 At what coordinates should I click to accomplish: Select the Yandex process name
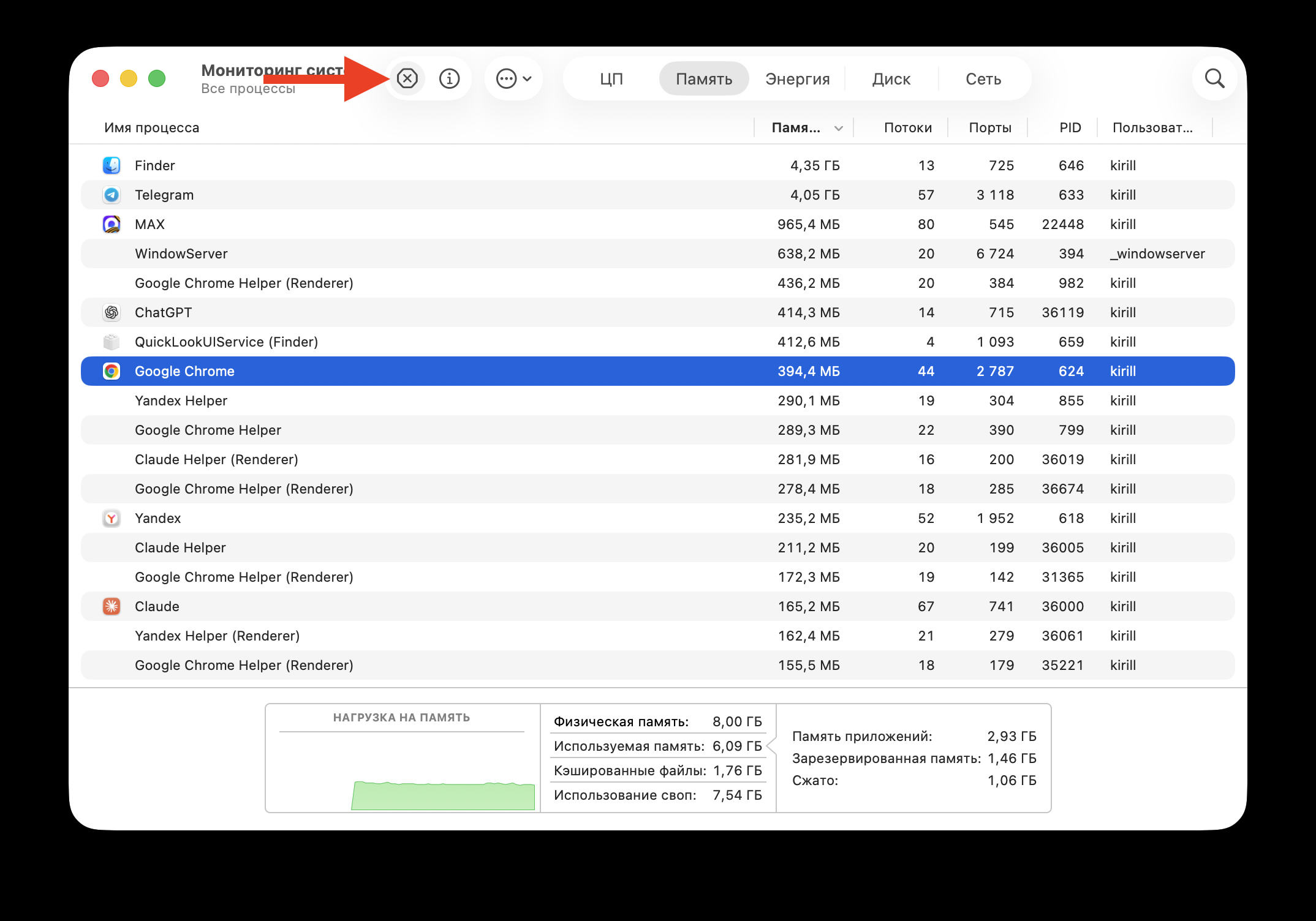(157, 518)
